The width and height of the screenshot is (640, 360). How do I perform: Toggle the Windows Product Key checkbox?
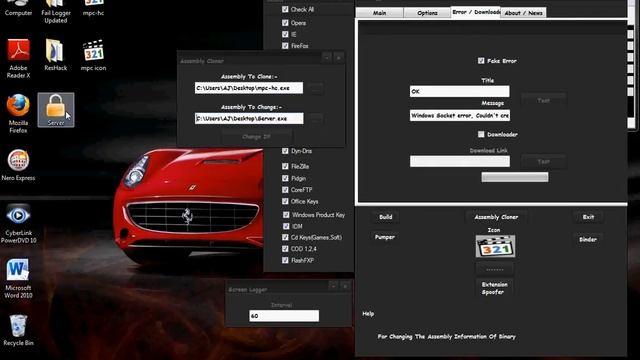tap(286, 215)
